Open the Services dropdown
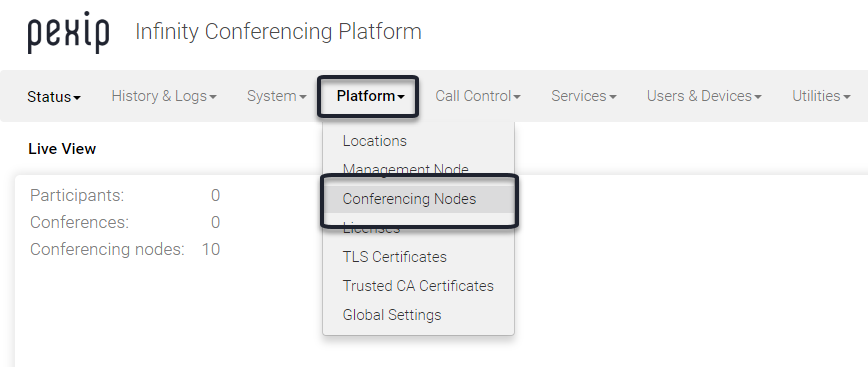The width and height of the screenshot is (868, 367). pyautogui.click(x=584, y=96)
